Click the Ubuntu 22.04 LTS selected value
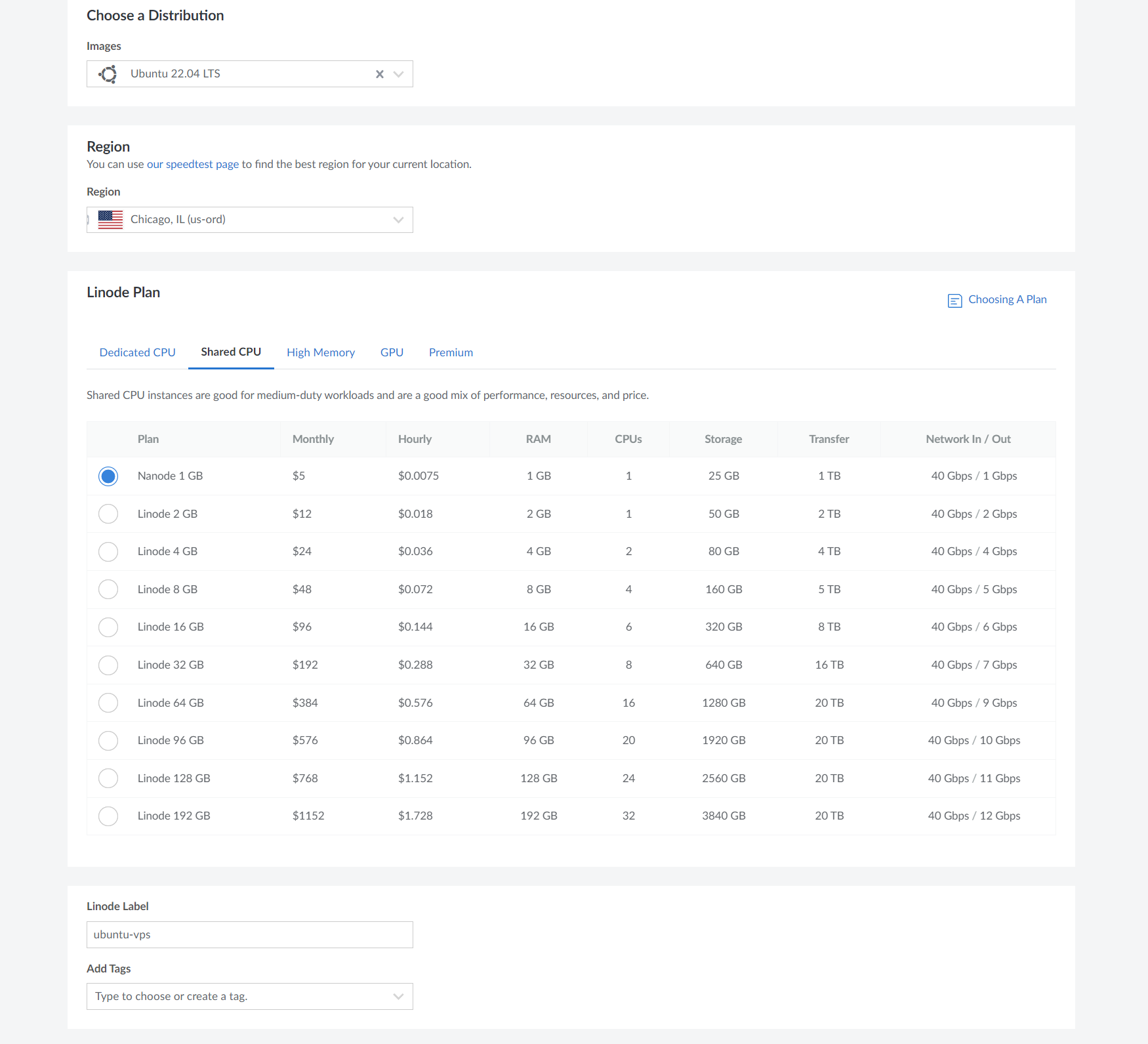This screenshot has width=1148, height=1044. click(x=175, y=73)
